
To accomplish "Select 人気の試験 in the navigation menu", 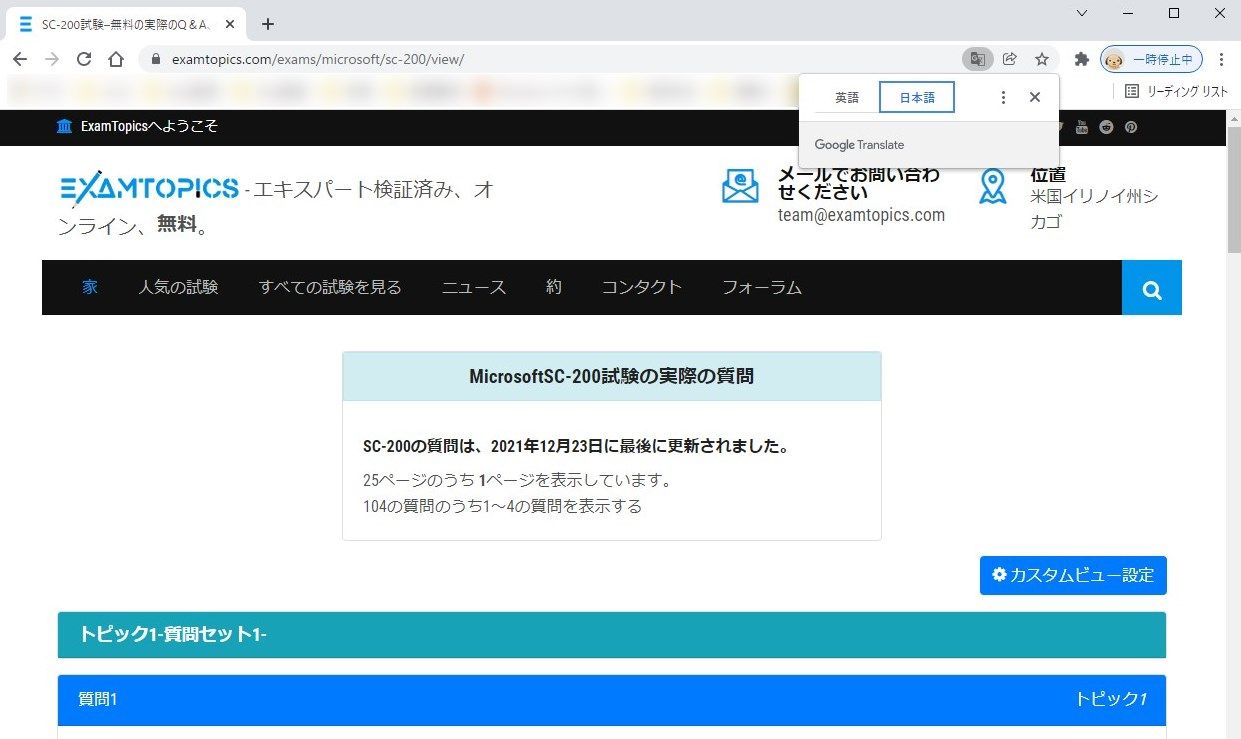I will (178, 287).
